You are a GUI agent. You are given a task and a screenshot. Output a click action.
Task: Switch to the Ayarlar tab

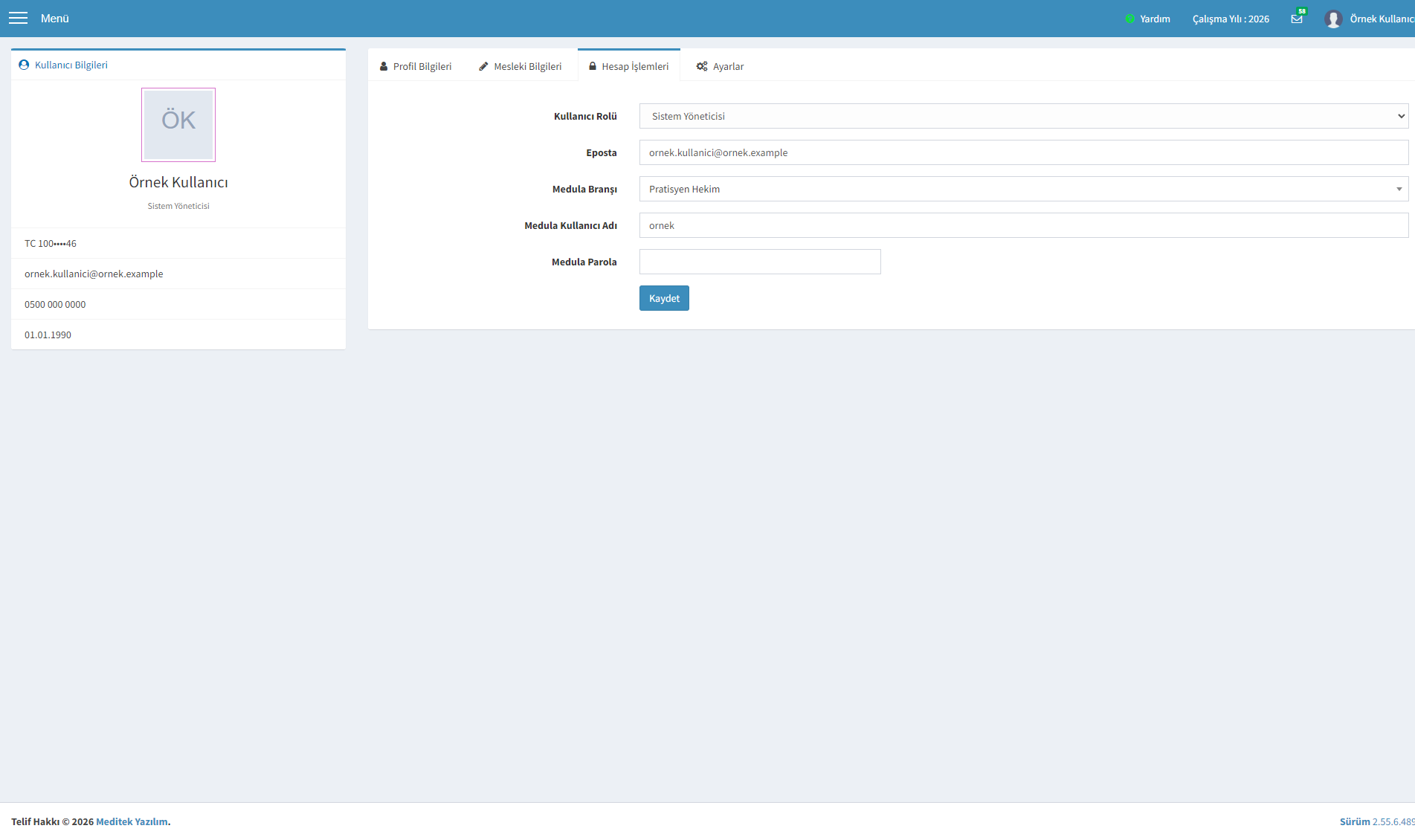(720, 66)
